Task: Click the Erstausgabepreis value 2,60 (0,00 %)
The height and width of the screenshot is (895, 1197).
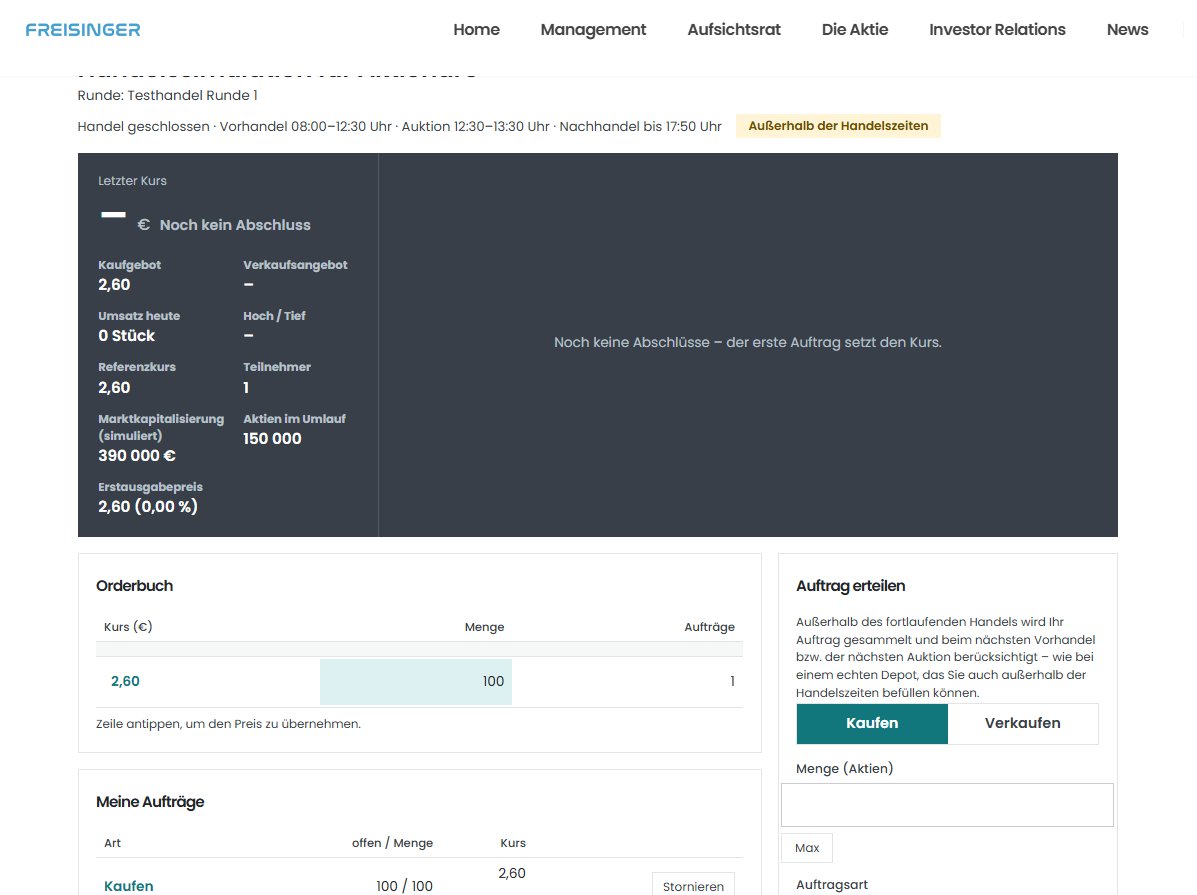Action: 148,506
